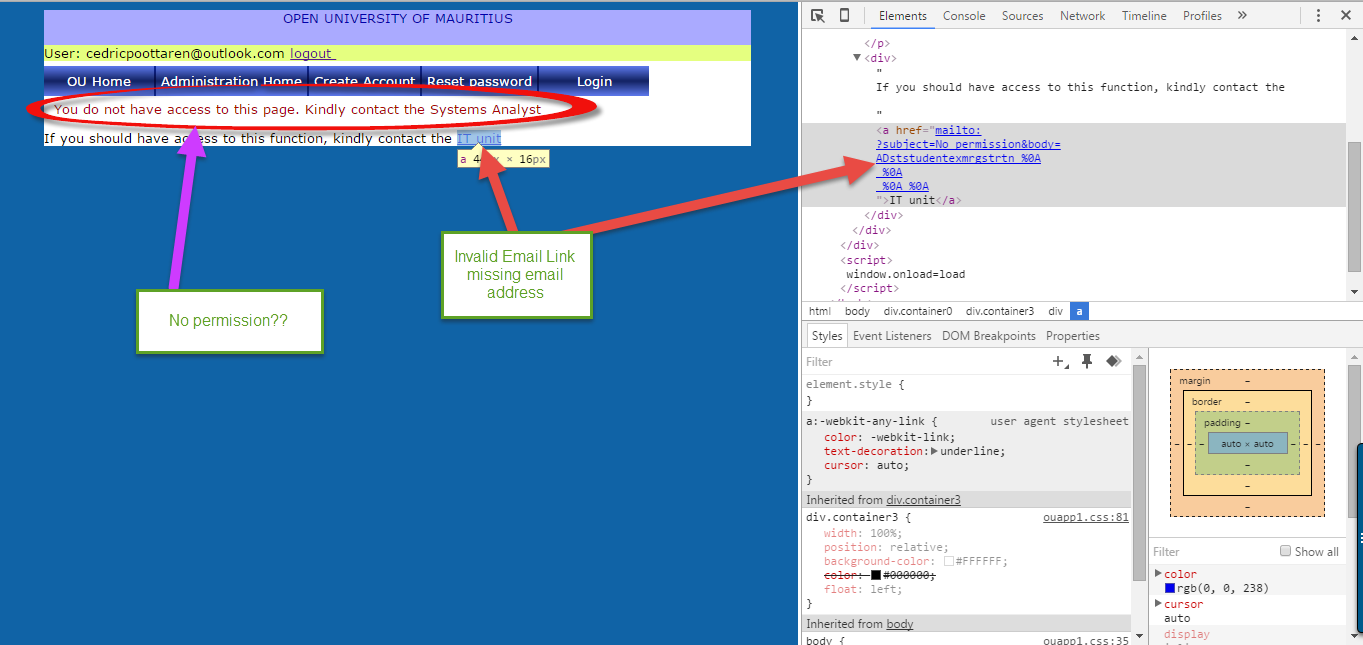Open the Sources tab

point(1023,16)
